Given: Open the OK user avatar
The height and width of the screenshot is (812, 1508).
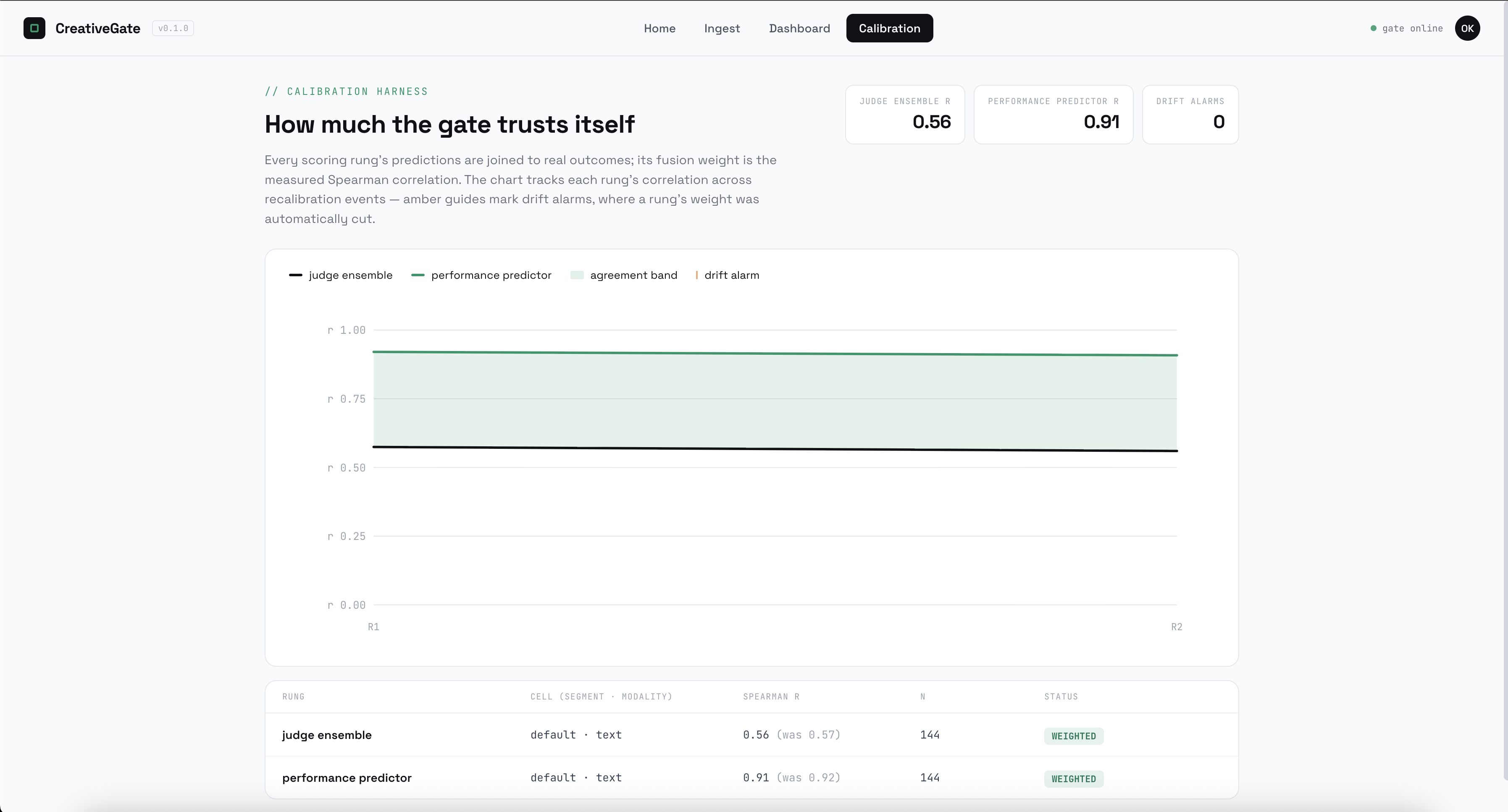Looking at the screenshot, I should tap(1467, 28).
